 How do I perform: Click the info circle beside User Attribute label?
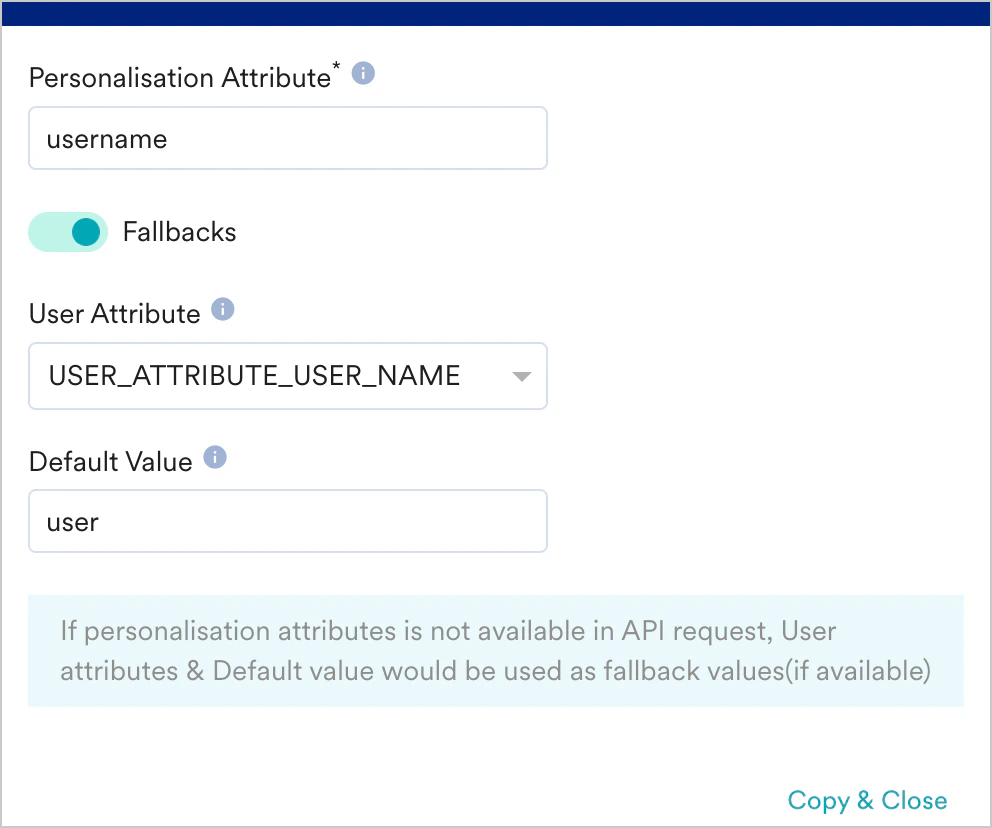(222, 310)
